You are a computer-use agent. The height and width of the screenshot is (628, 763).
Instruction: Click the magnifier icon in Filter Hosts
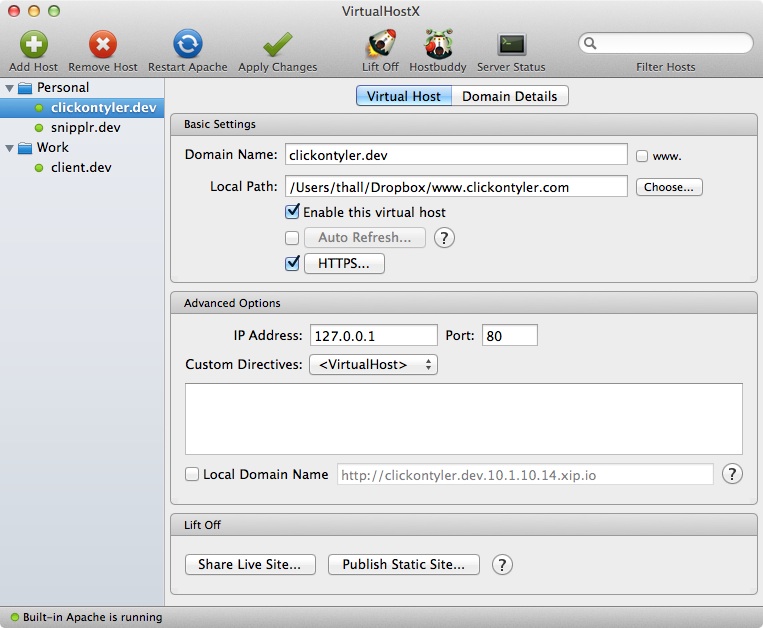click(x=590, y=43)
